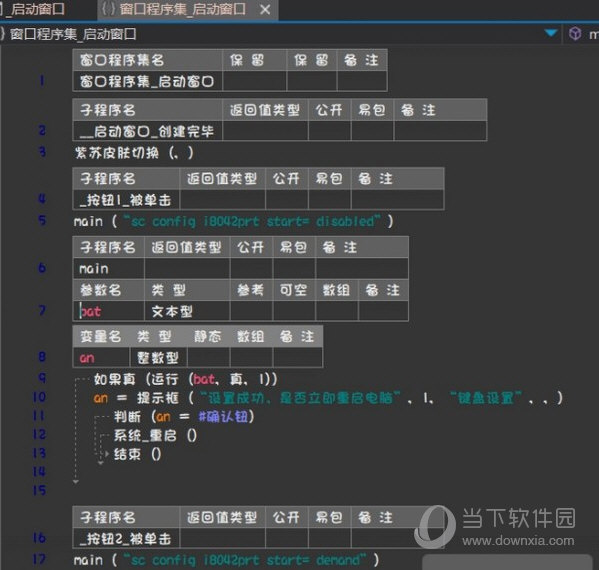Open the blue dropdown arrow in breadcrumb bar
This screenshot has width=599, height=570.
550,33
